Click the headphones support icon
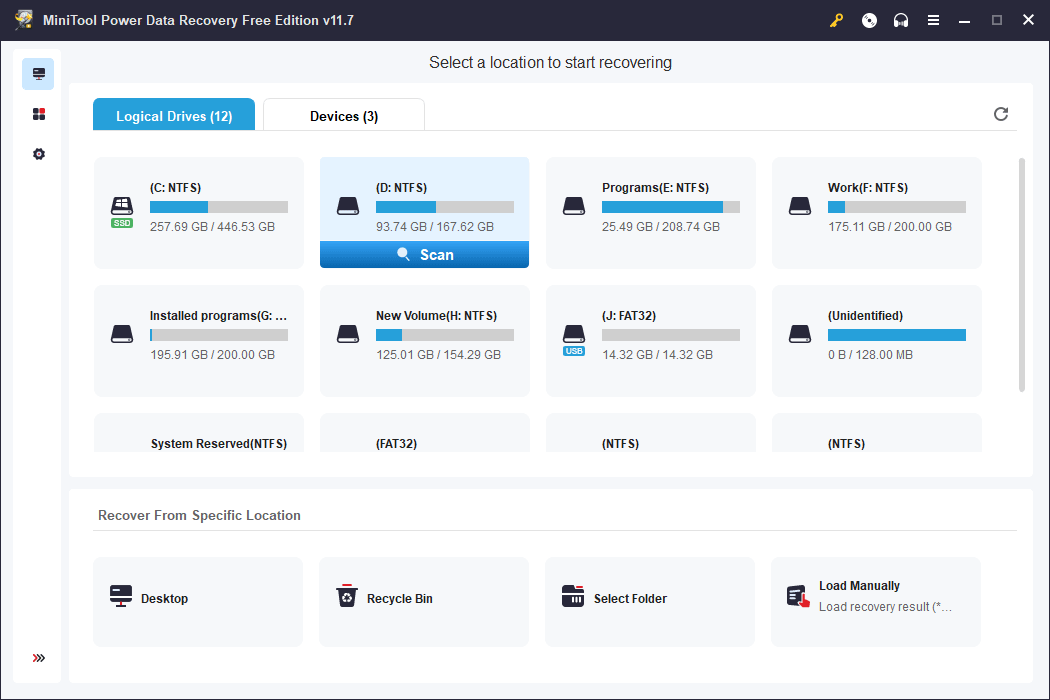Viewport: 1050px width, 700px height. (x=901, y=20)
